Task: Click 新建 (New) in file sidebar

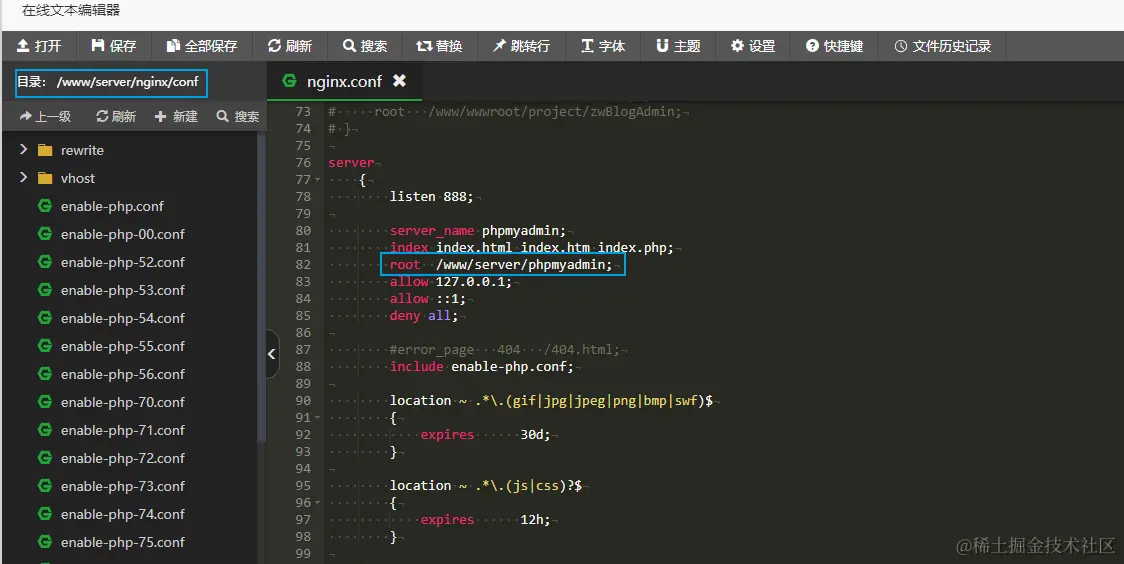Action: 176,116
